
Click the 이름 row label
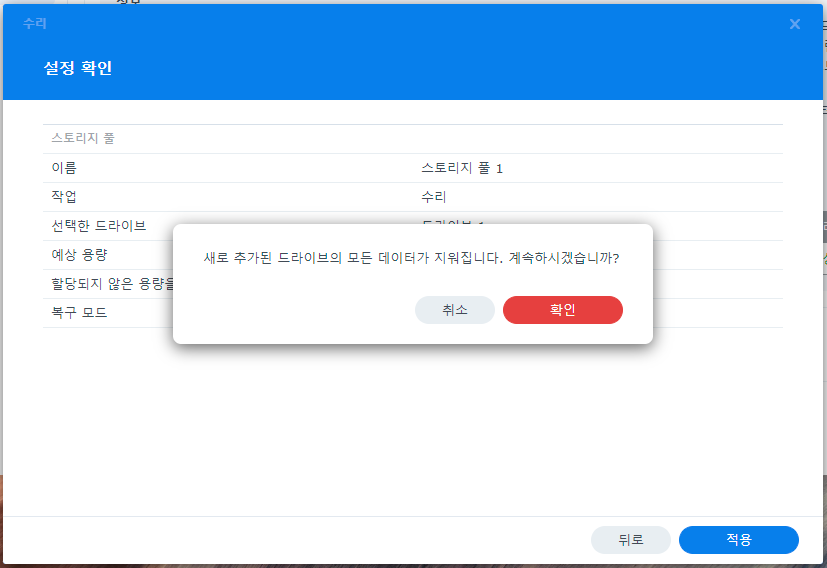[64, 168]
